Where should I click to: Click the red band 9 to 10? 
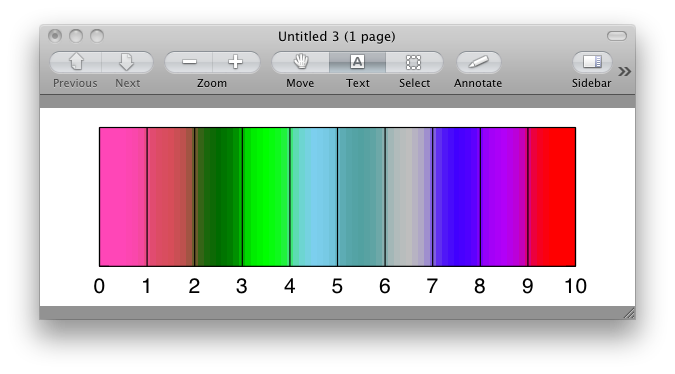(x=552, y=197)
